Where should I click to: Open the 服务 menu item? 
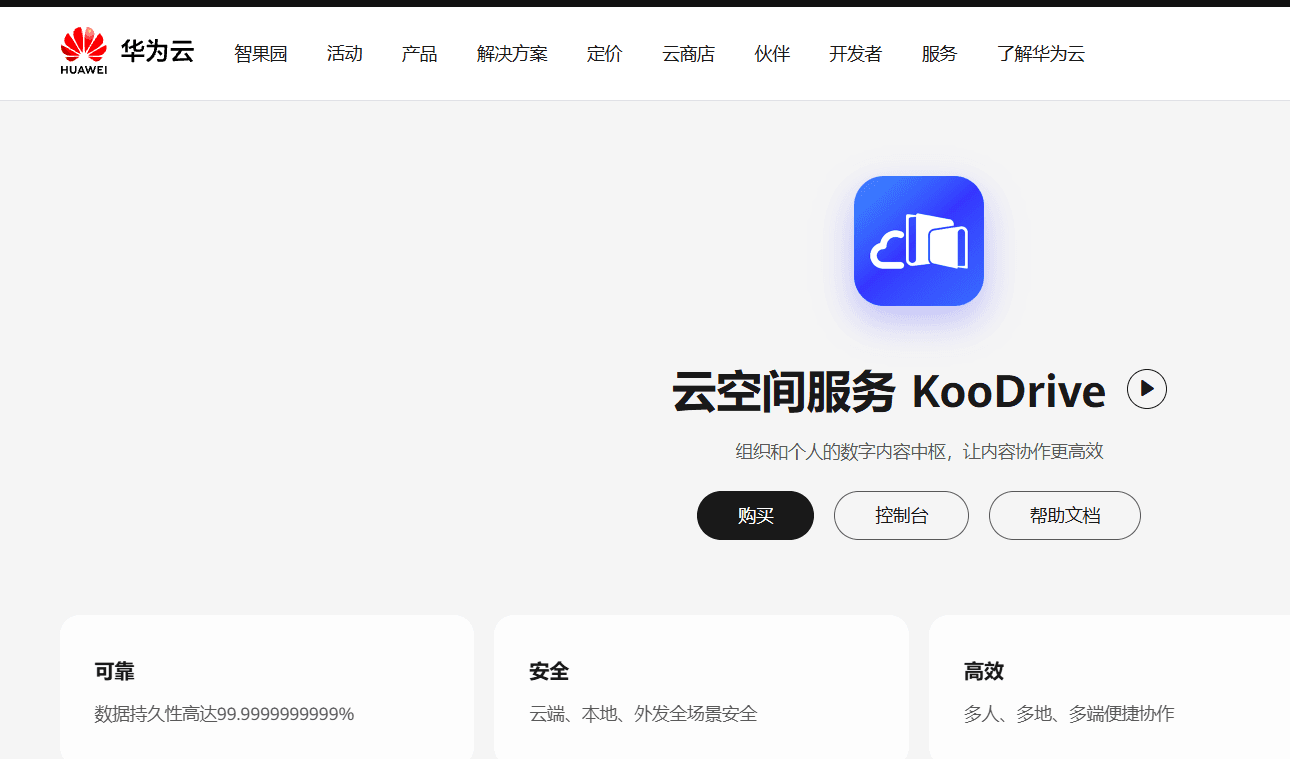point(940,54)
